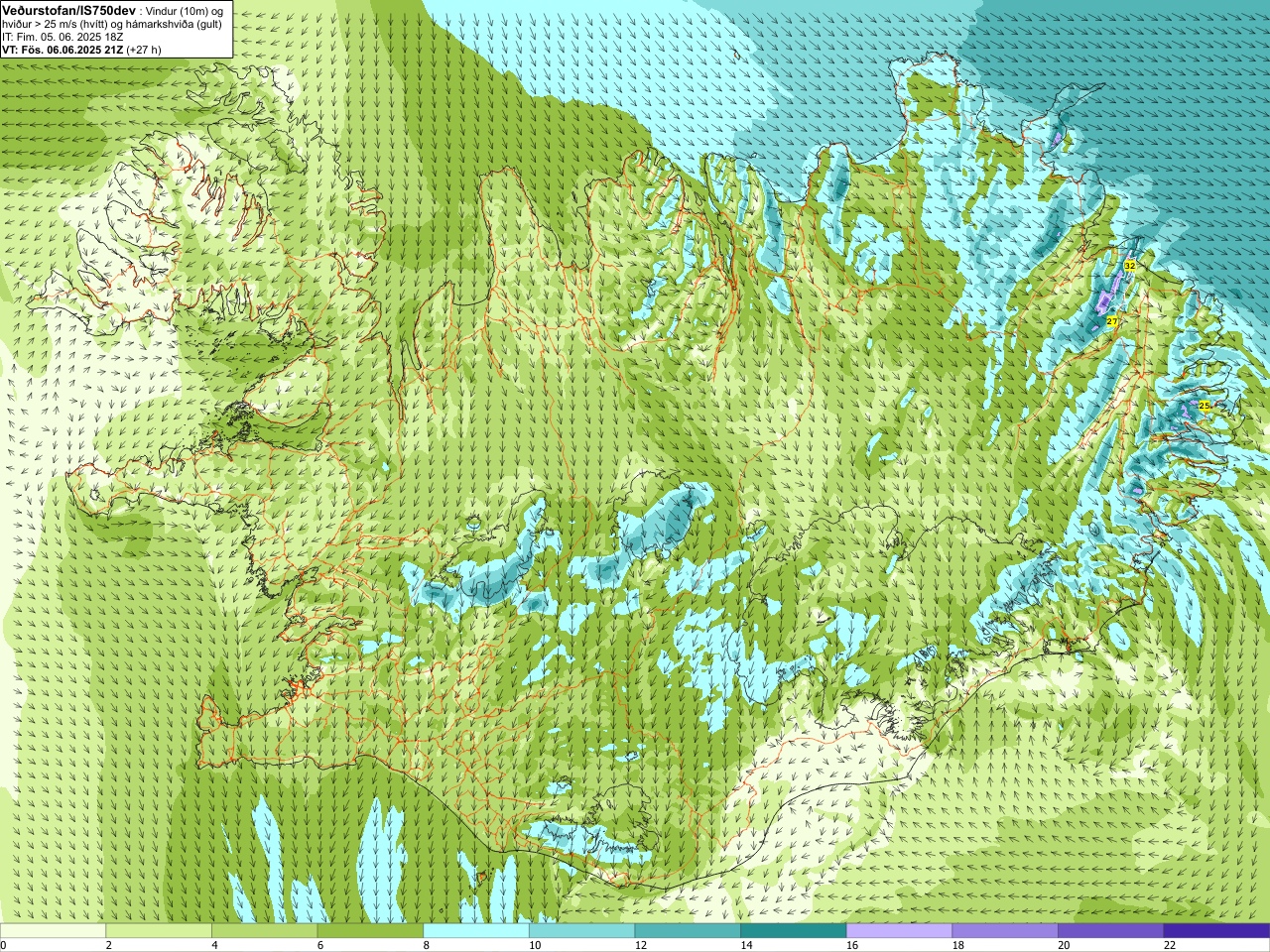This screenshot has height=952, width=1270.
Task: Click the "Veðurstofan/IS750dev" title text
Action: point(69,9)
